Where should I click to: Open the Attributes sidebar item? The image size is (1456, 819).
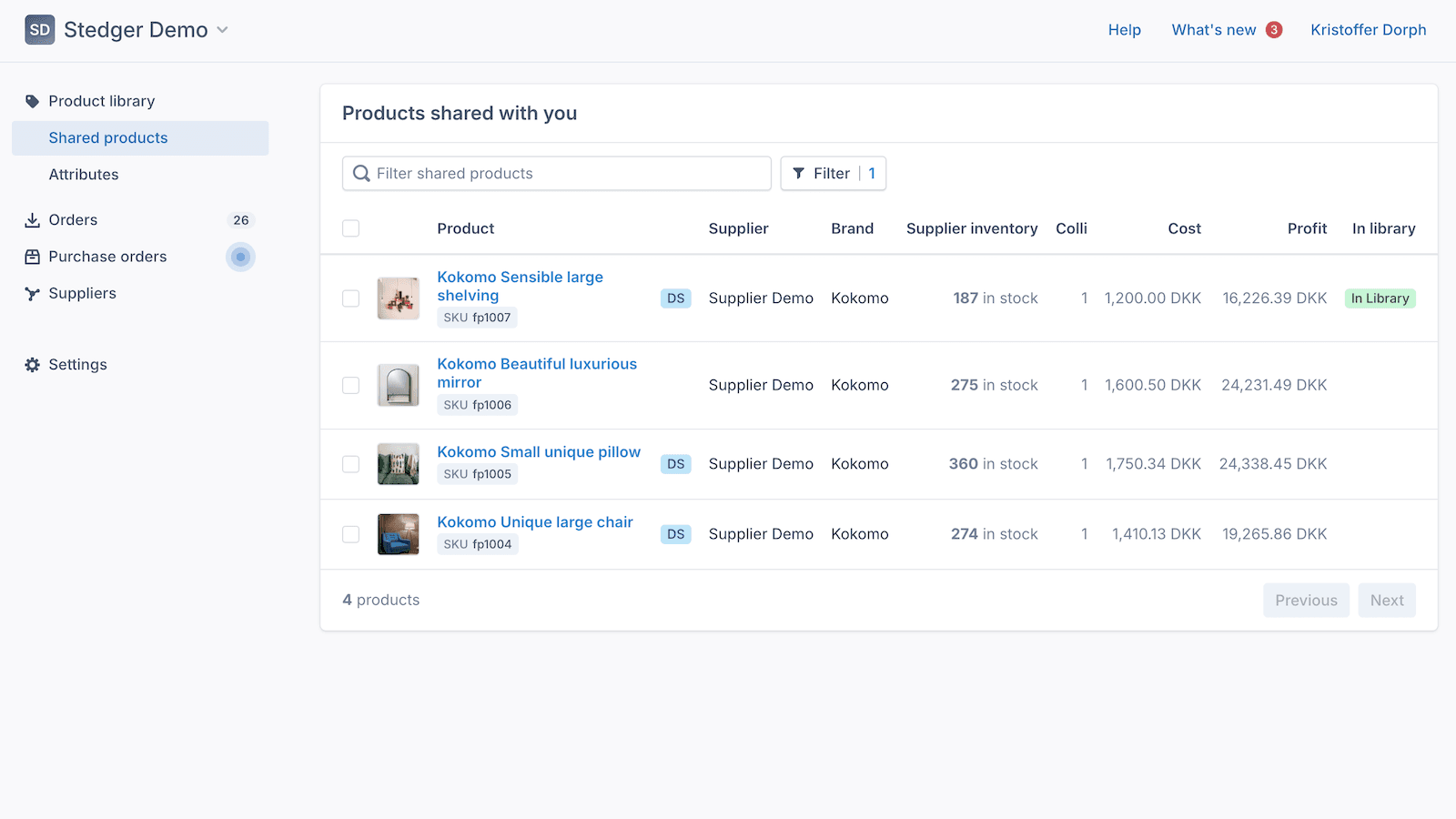coord(84,175)
